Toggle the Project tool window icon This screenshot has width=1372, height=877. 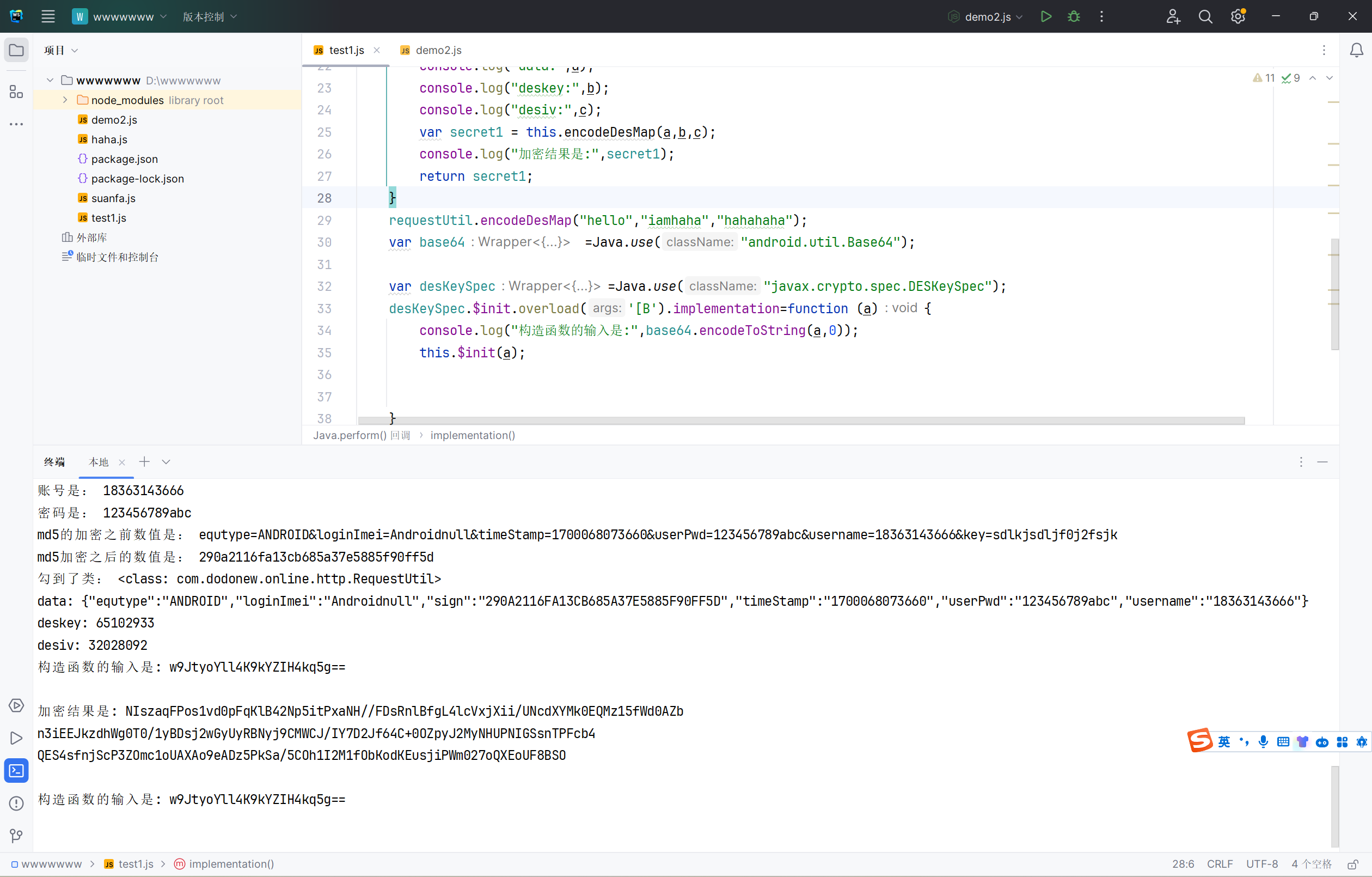[x=16, y=50]
